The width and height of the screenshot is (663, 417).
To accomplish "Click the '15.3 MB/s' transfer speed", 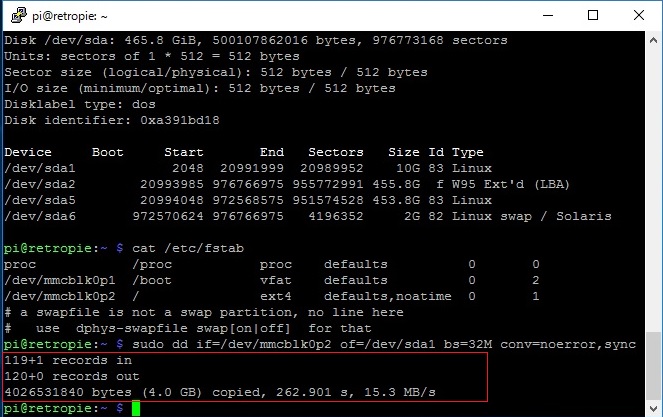I will click(400, 392).
